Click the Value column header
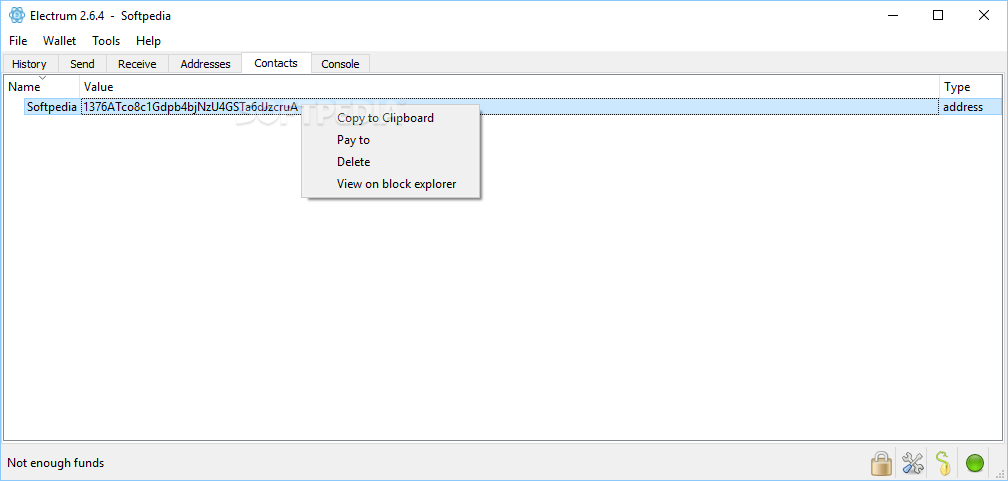Image resolution: width=1008 pixels, height=481 pixels. click(510, 87)
